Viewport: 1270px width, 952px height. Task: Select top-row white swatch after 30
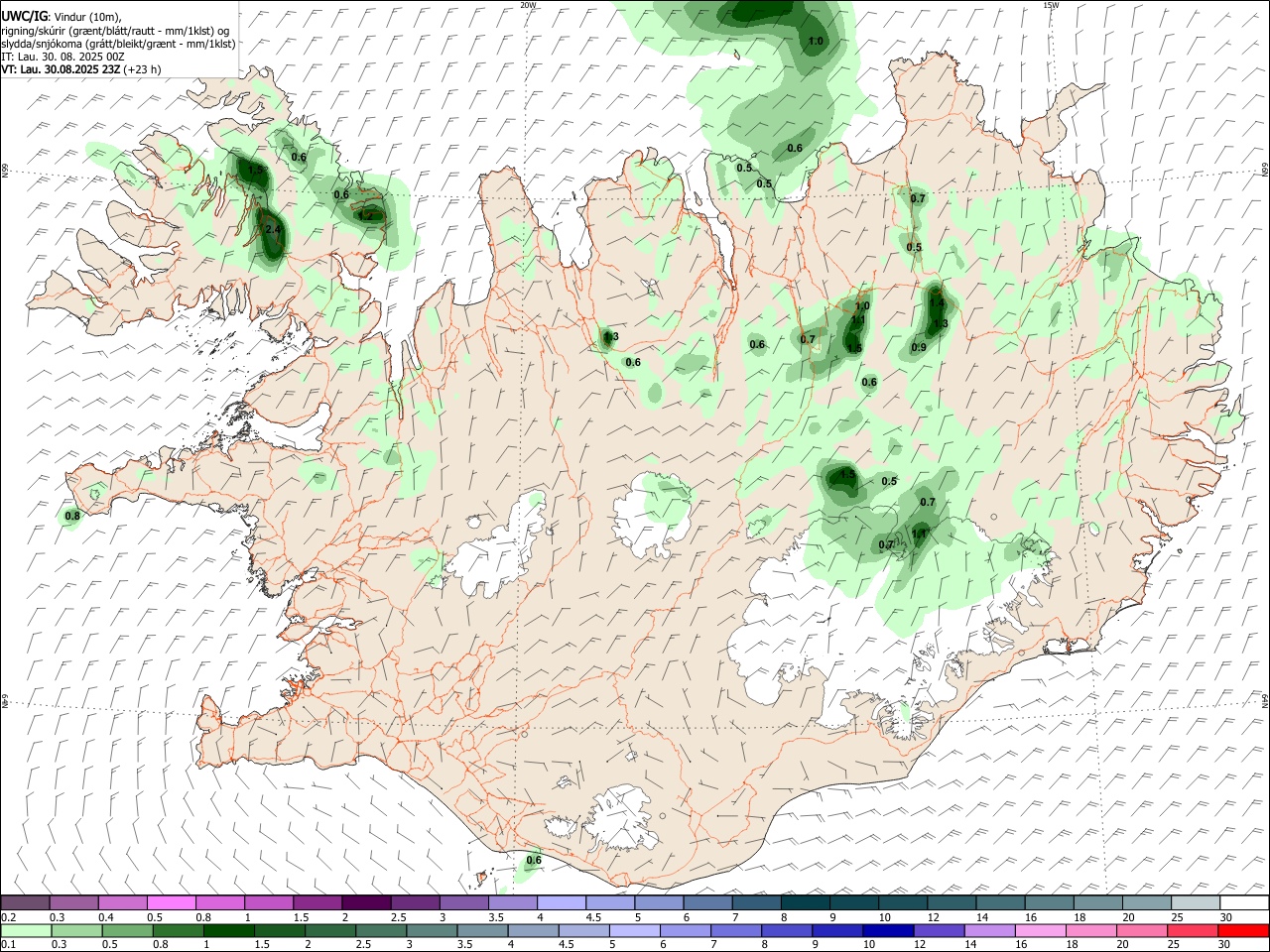point(1244,903)
